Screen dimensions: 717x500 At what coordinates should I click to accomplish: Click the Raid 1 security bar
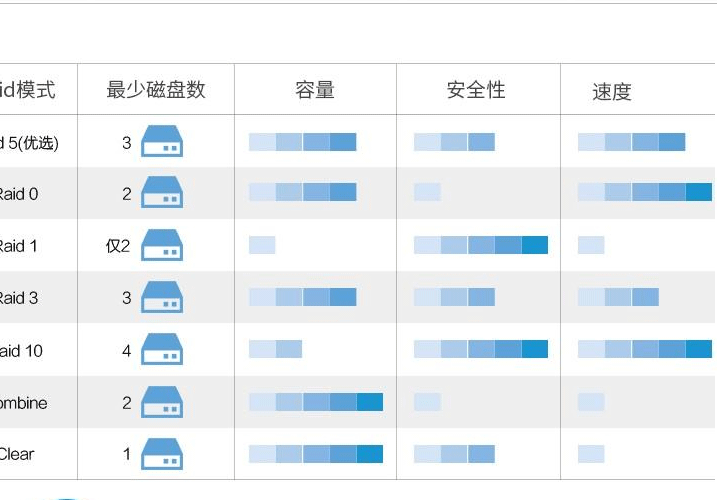click(x=481, y=245)
